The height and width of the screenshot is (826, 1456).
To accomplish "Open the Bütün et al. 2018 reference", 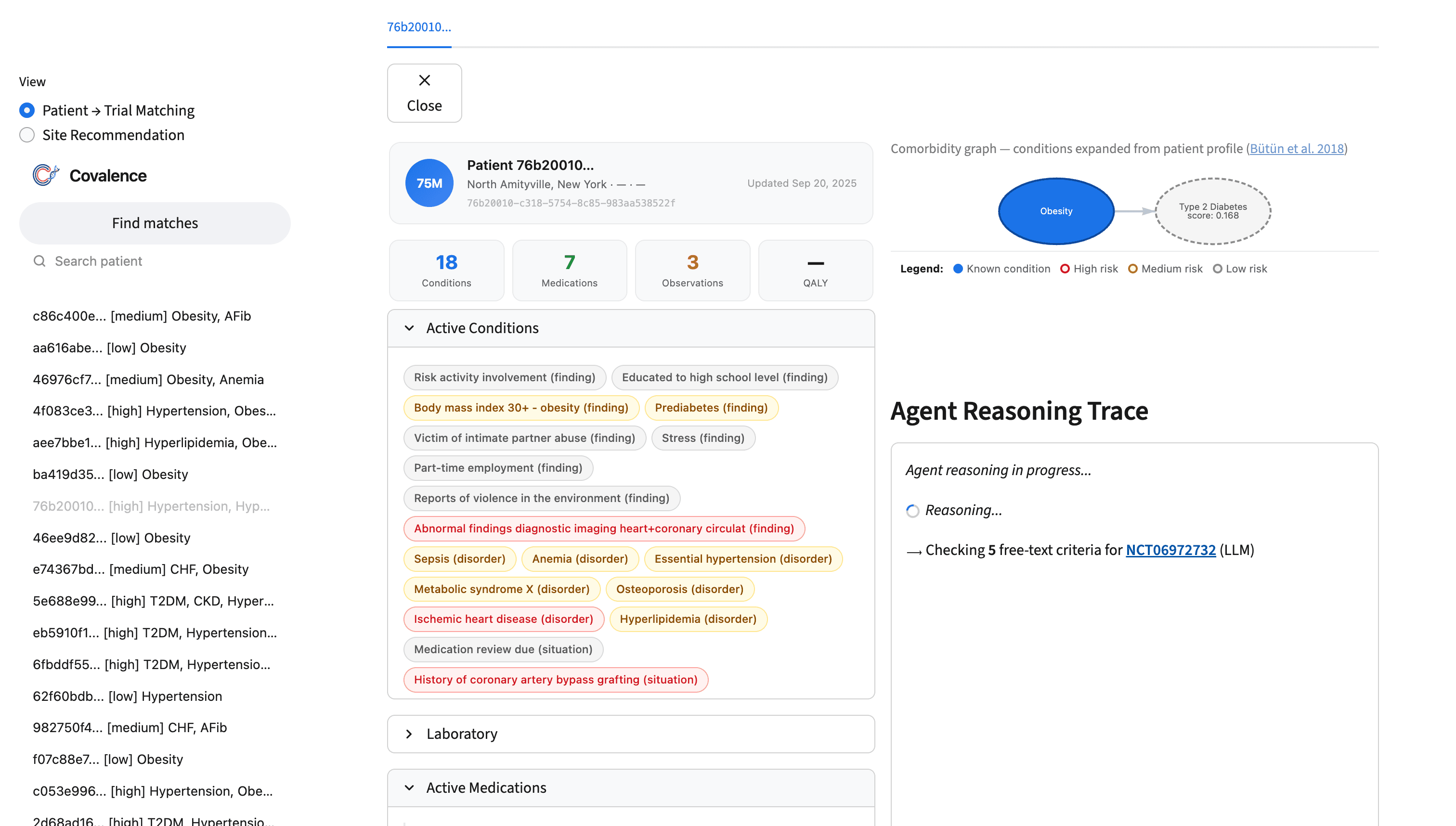I will (x=1297, y=149).
